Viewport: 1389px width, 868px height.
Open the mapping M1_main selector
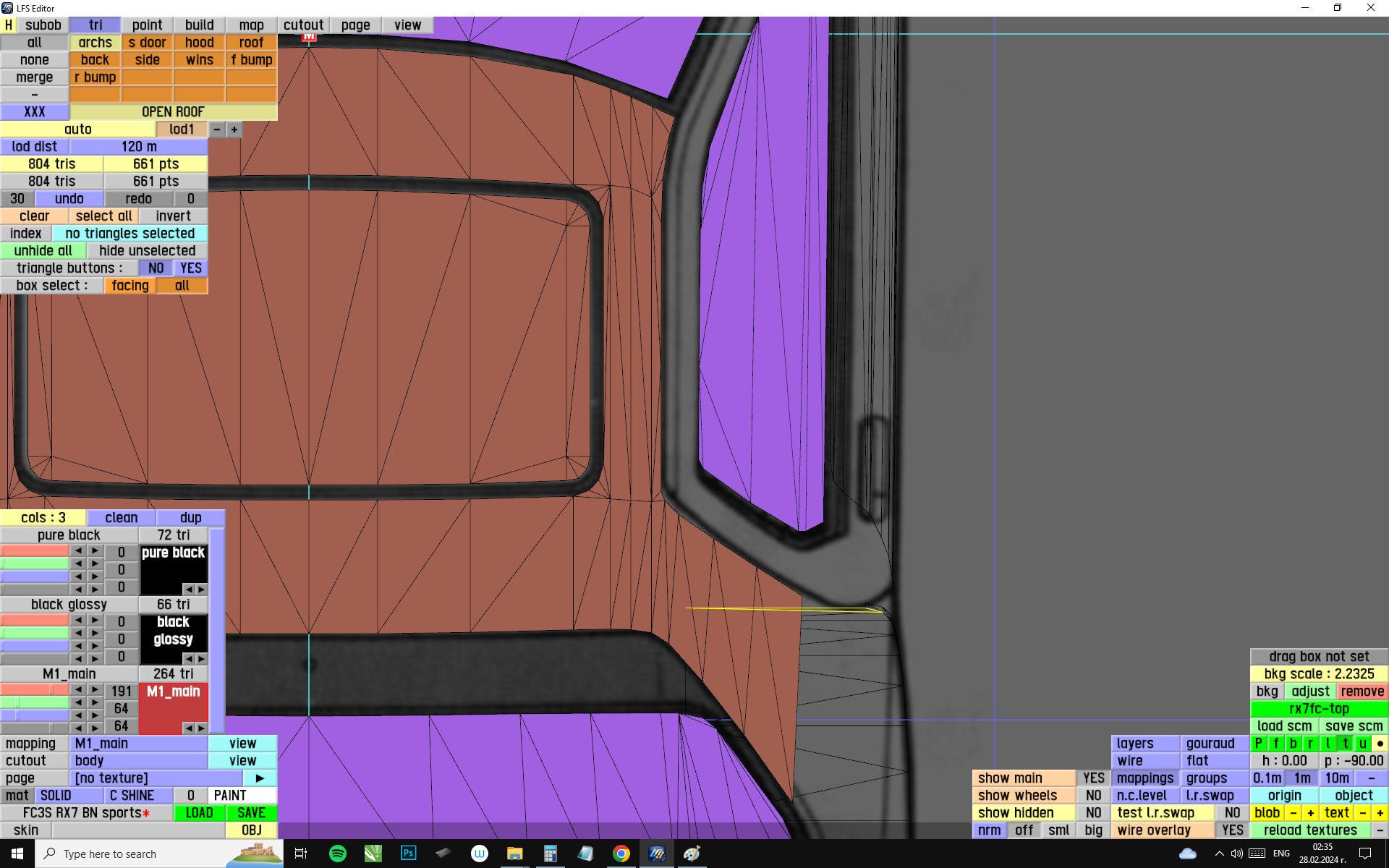pyautogui.click(x=139, y=744)
